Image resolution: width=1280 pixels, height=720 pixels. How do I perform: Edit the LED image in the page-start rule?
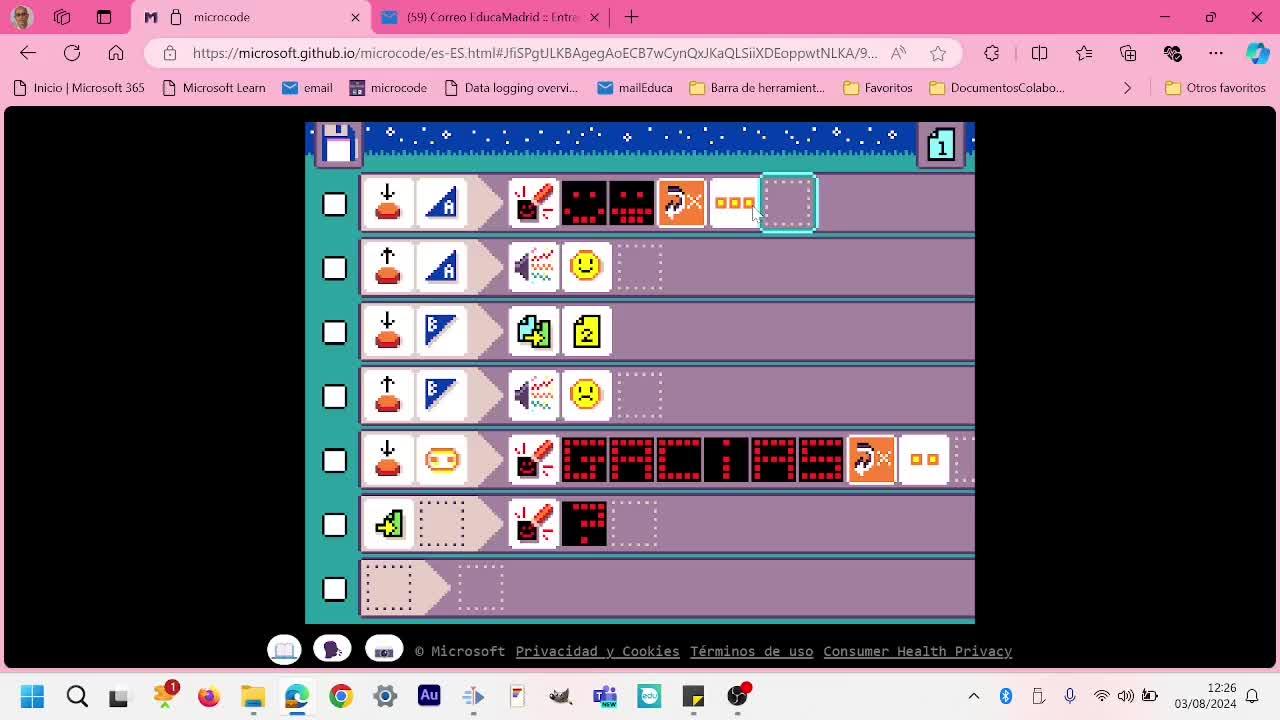pyautogui.click(x=584, y=524)
